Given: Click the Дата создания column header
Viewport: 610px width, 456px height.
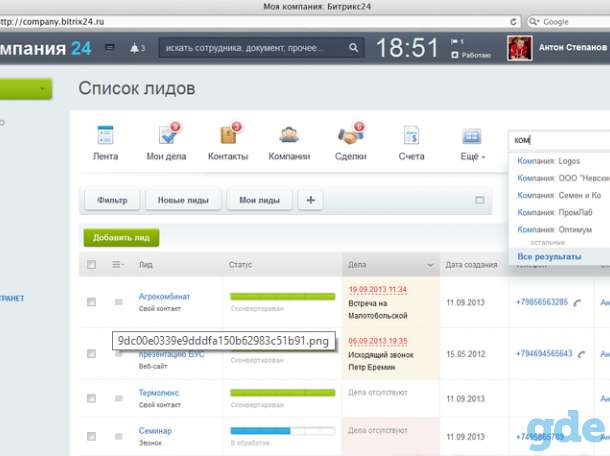Looking at the screenshot, I should pyautogui.click(x=471, y=265).
